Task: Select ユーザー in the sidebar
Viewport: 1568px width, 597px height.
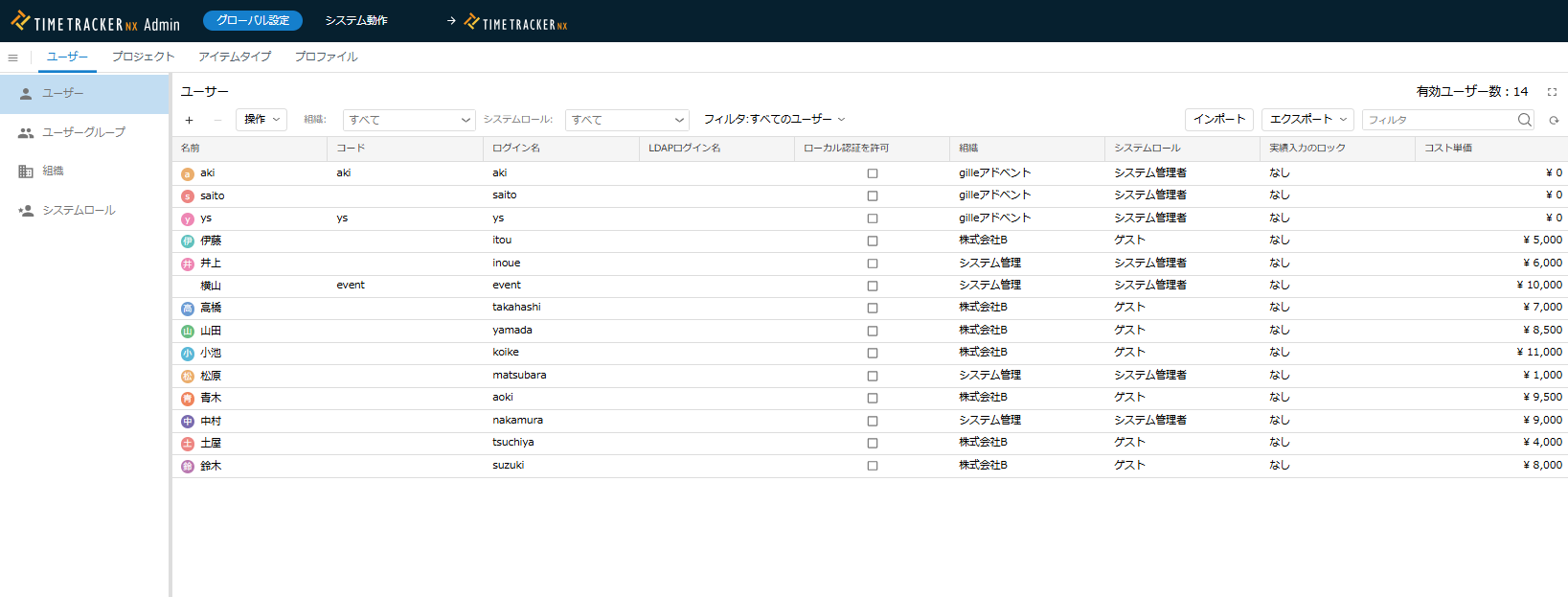Action: [x=84, y=94]
